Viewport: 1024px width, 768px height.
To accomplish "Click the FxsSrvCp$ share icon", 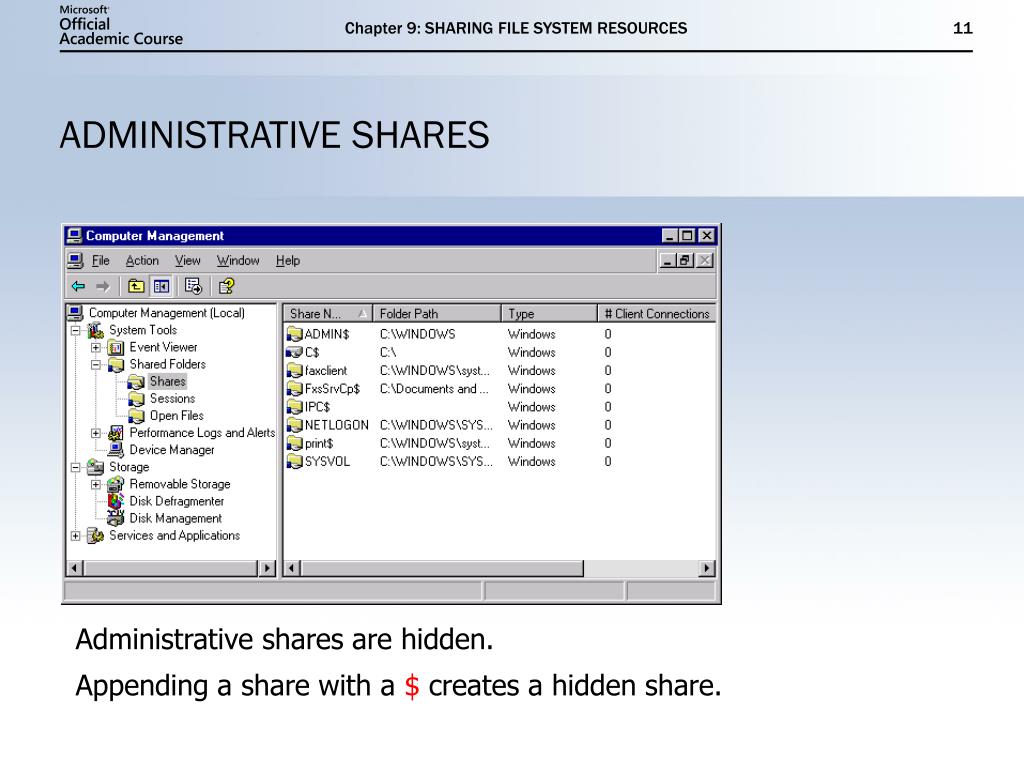I will 295,389.
